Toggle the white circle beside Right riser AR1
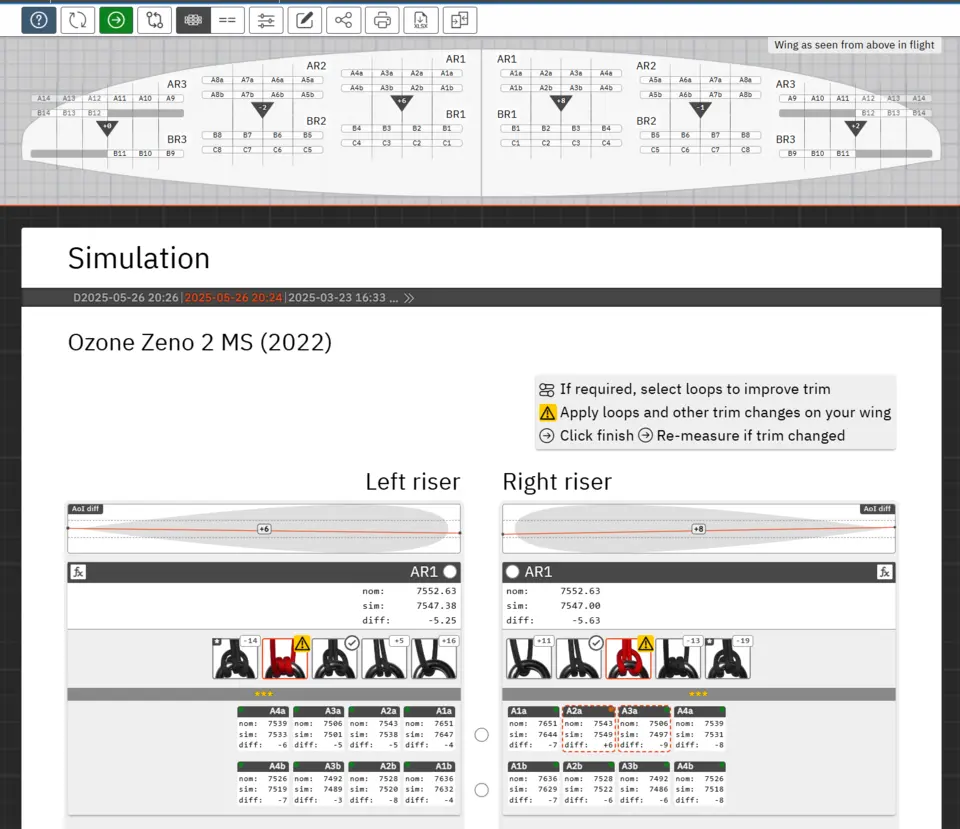This screenshot has width=960, height=829. 512,572
